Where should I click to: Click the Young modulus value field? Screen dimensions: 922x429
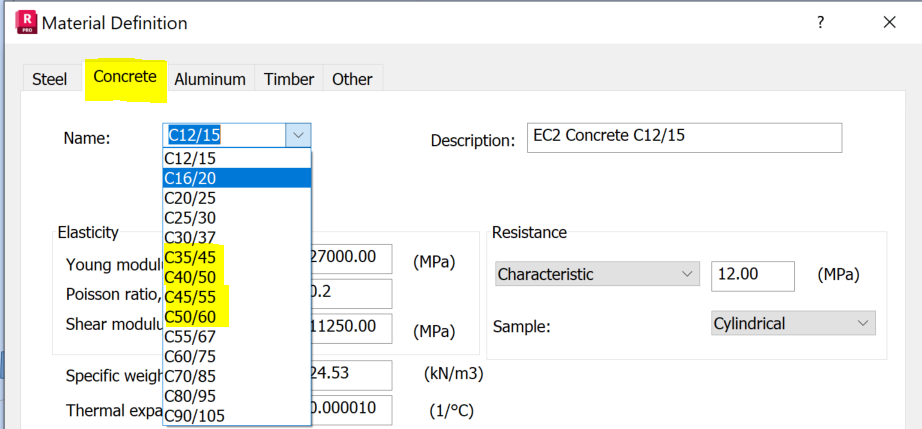click(351, 258)
